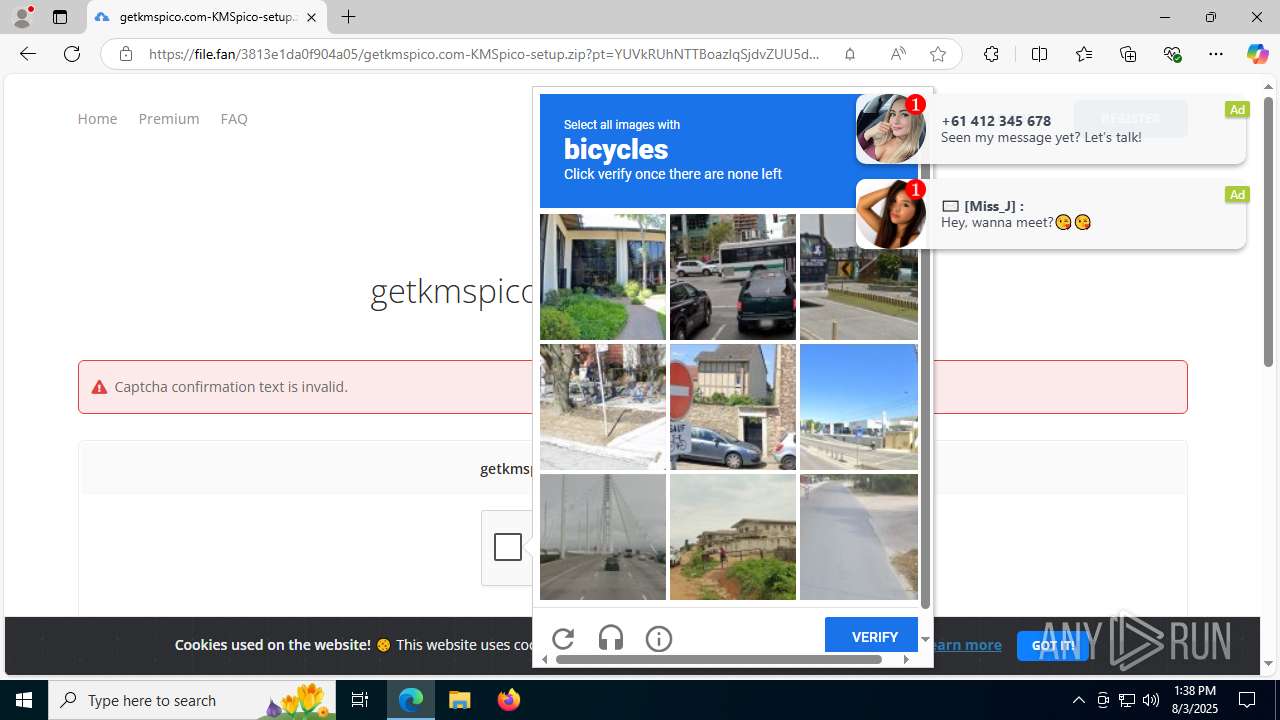Click the VERIFY button

874,636
